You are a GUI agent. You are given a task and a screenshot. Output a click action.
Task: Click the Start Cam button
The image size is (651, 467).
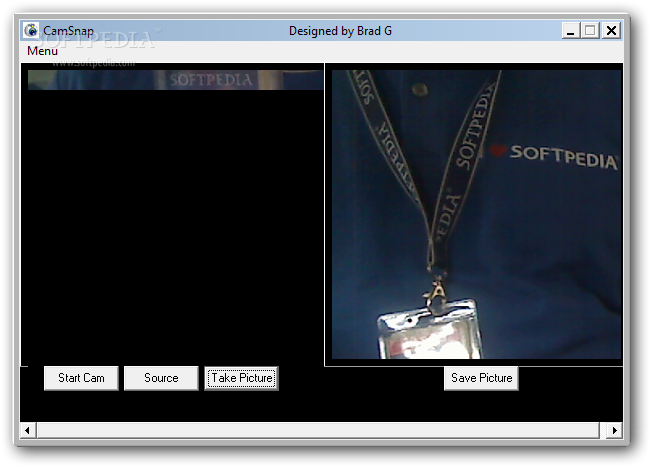click(81, 378)
